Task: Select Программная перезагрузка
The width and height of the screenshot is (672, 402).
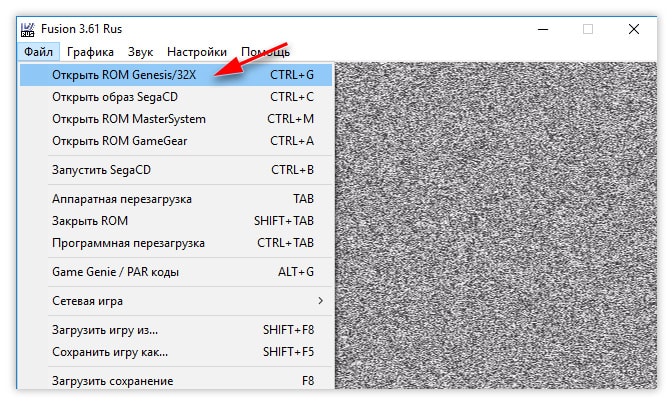Action: [176, 243]
